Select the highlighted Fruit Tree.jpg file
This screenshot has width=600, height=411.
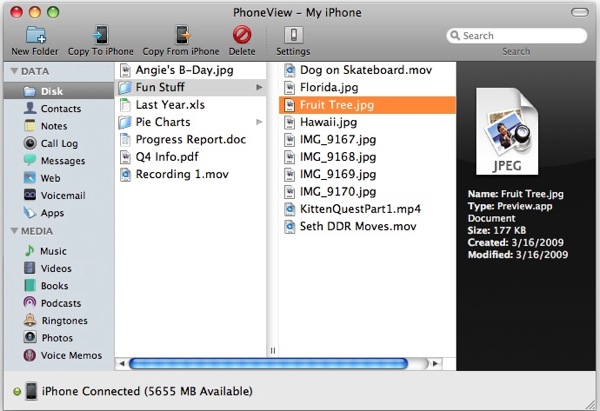tap(367, 105)
